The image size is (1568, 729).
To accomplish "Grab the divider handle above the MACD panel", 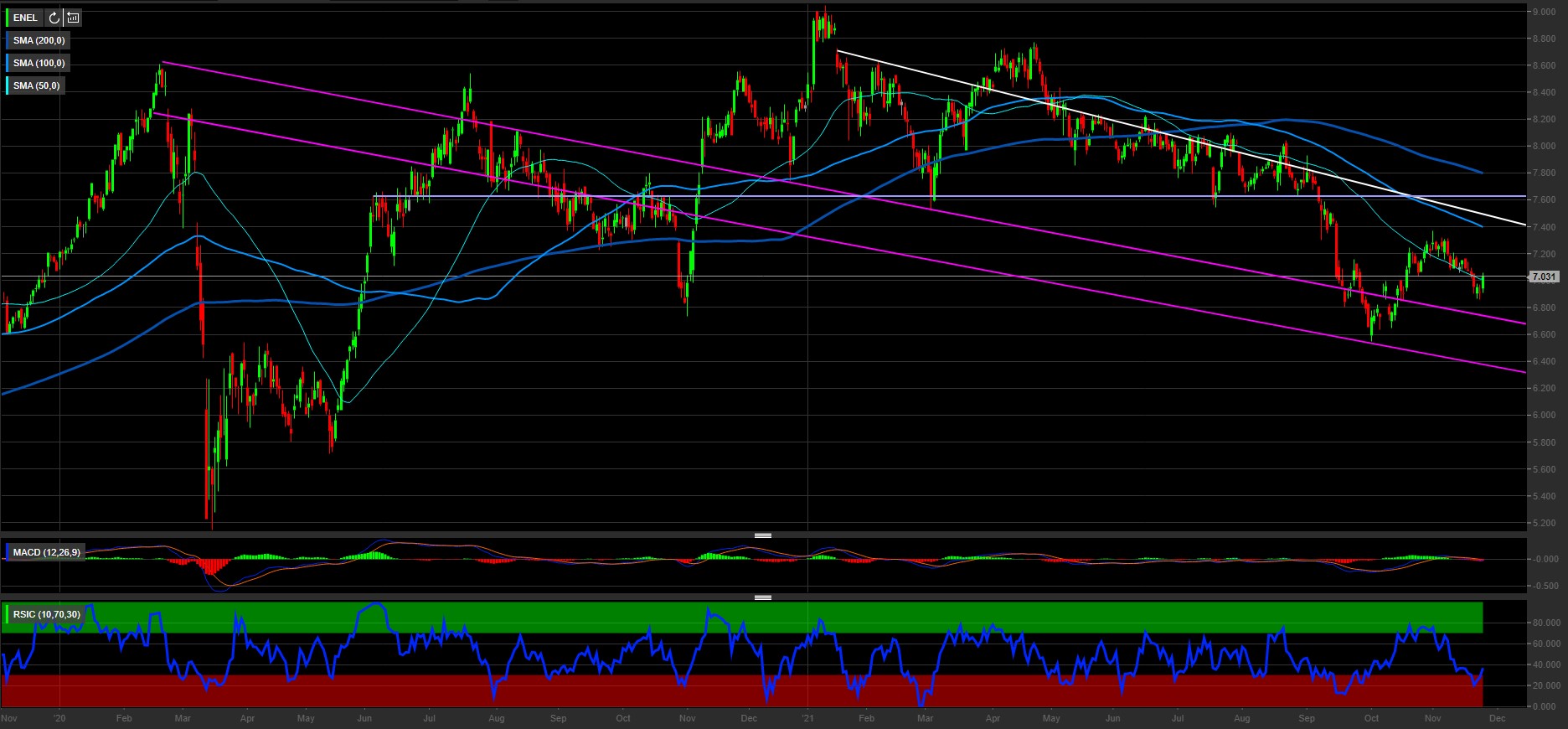I will pyautogui.click(x=762, y=535).
